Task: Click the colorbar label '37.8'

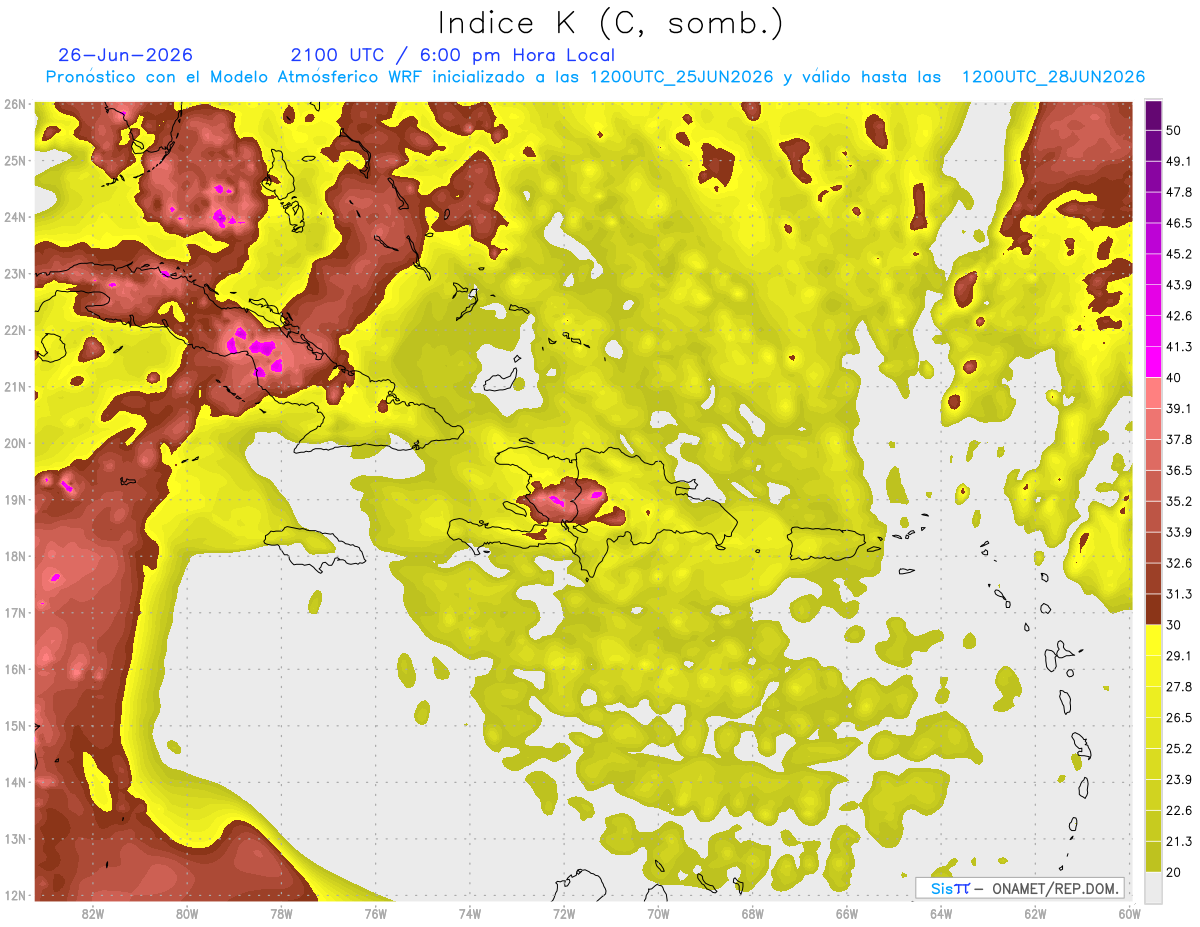Action: 1178,439
